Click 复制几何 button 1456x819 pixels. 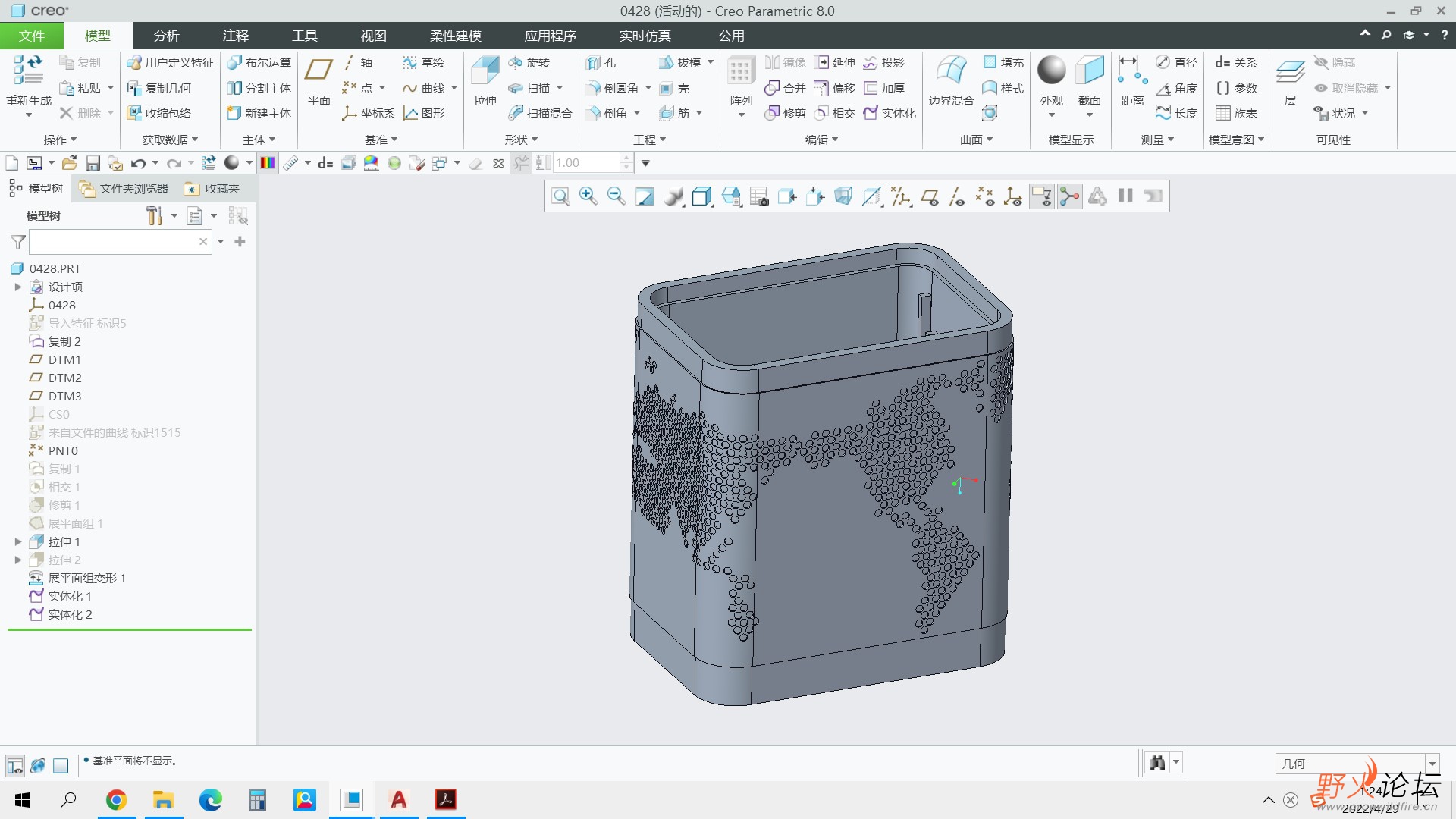159,88
